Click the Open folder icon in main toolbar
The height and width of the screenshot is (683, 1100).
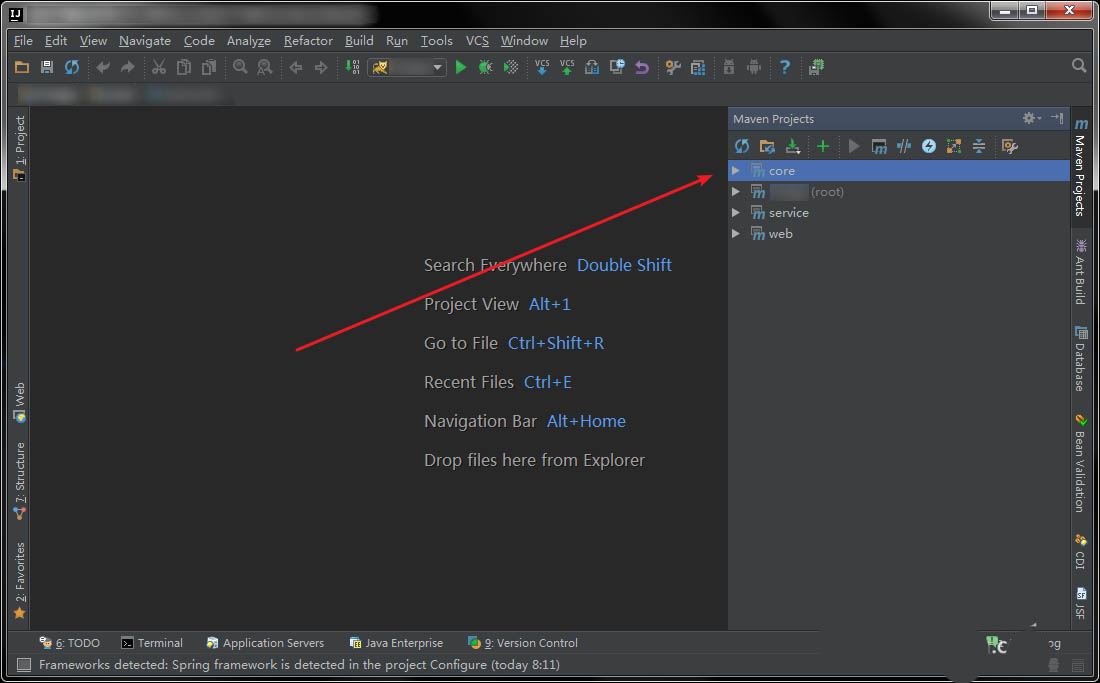(22, 67)
